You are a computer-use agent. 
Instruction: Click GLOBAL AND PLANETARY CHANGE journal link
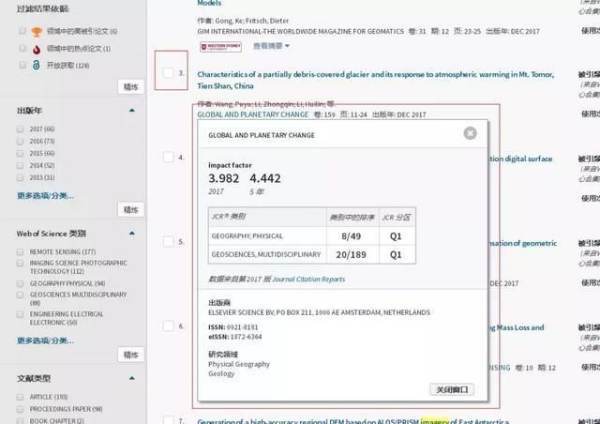point(253,114)
